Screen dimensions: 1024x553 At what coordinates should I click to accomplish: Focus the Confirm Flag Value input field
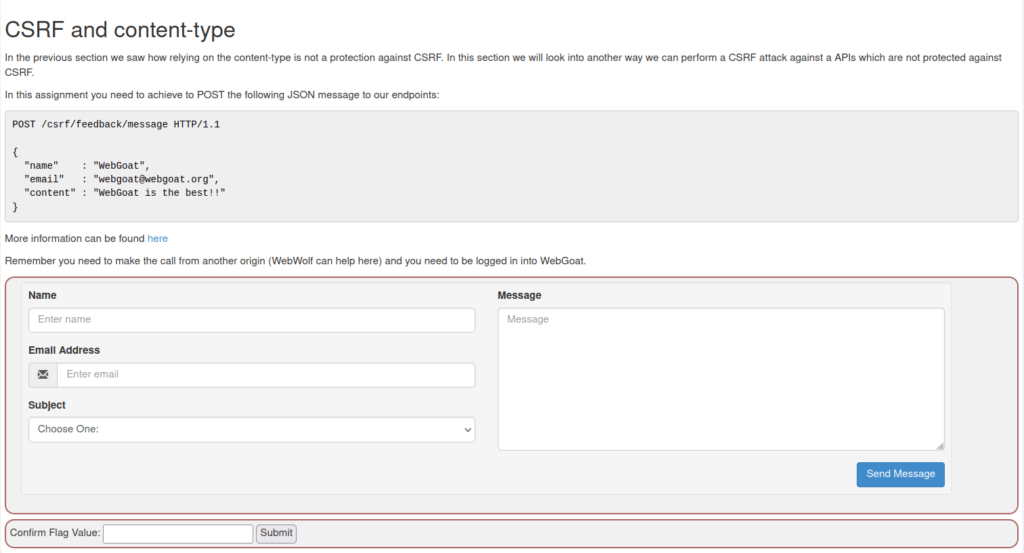point(178,533)
